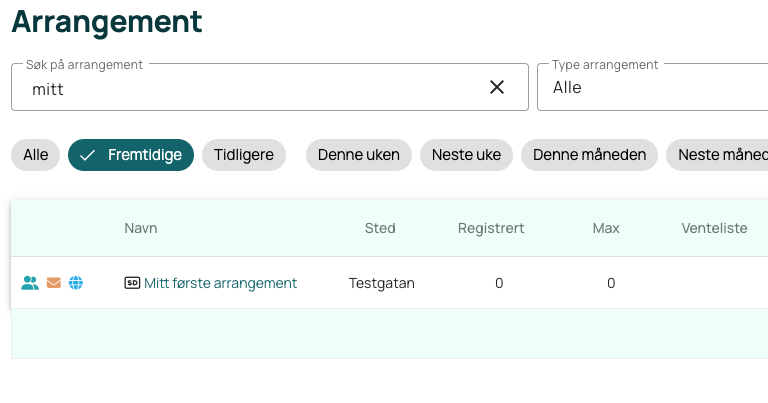
Task: Sort by the Navn column header
Action: point(141,228)
